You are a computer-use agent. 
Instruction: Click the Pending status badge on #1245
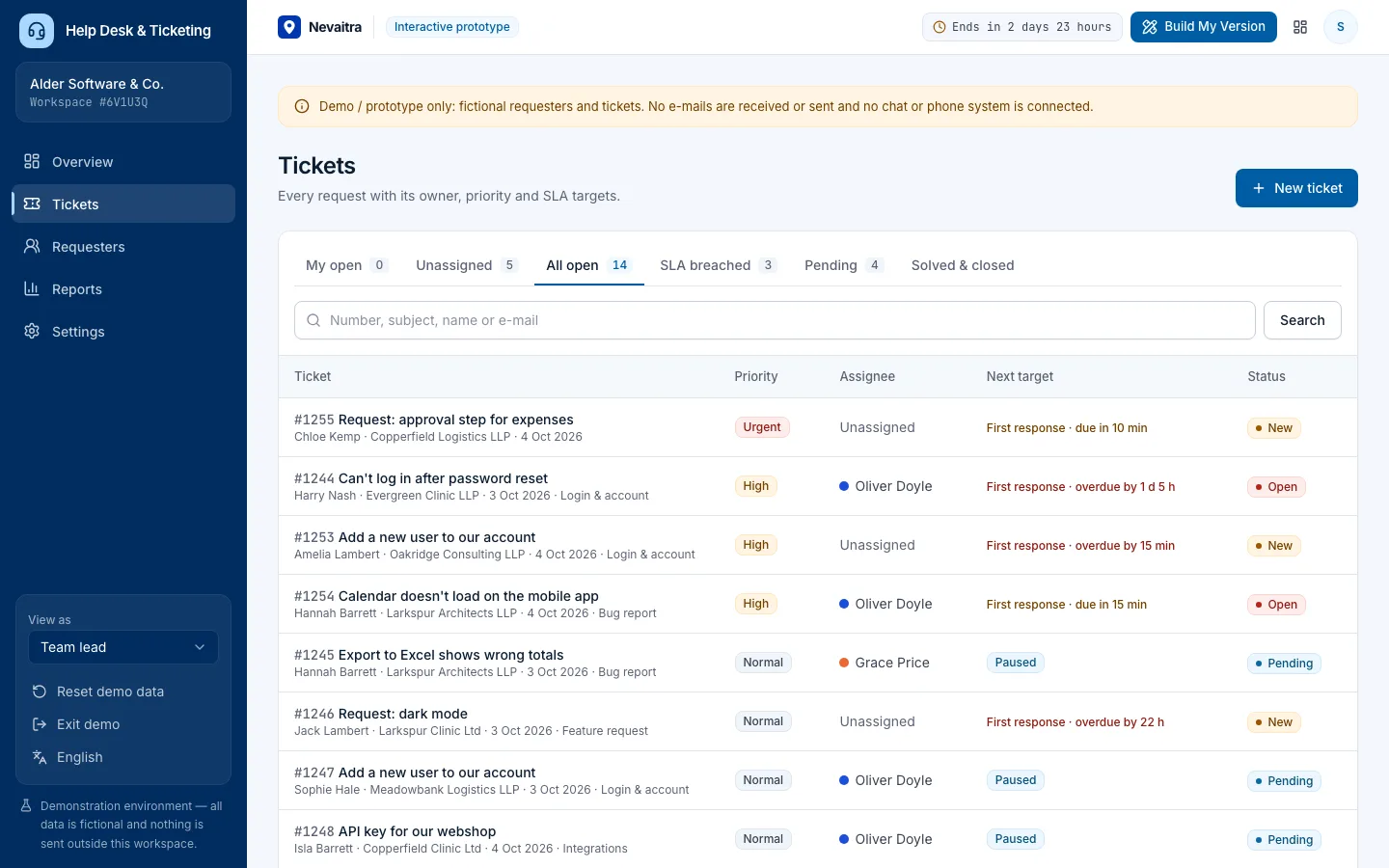point(1284,664)
